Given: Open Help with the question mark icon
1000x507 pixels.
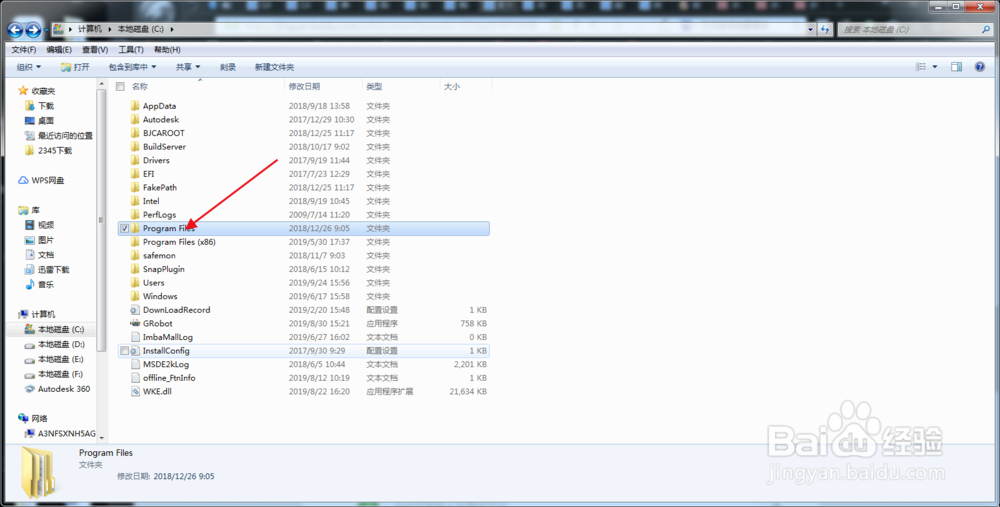Looking at the screenshot, I should (980, 67).
